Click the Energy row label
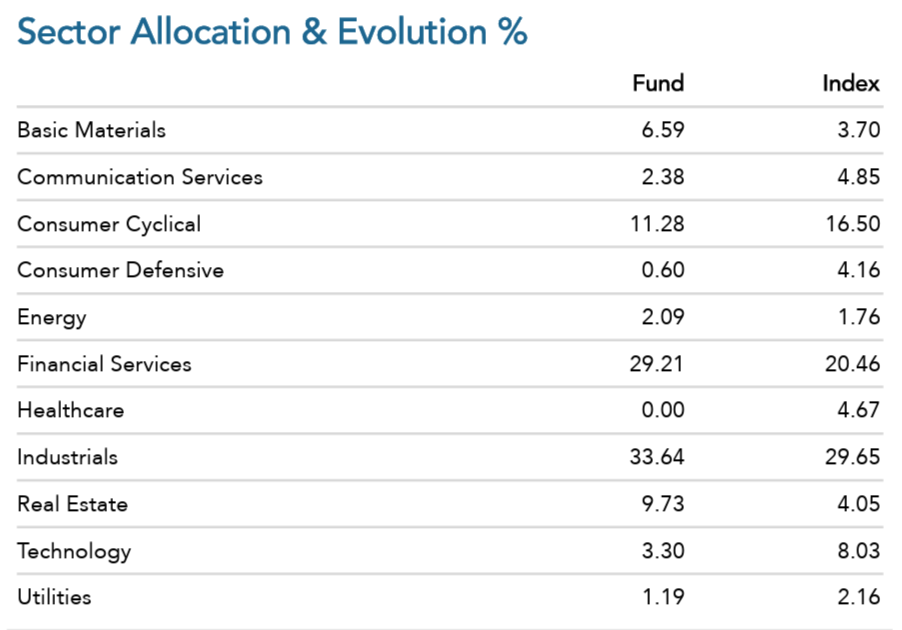This screenshot has height=630, width=902. point(52,318)
